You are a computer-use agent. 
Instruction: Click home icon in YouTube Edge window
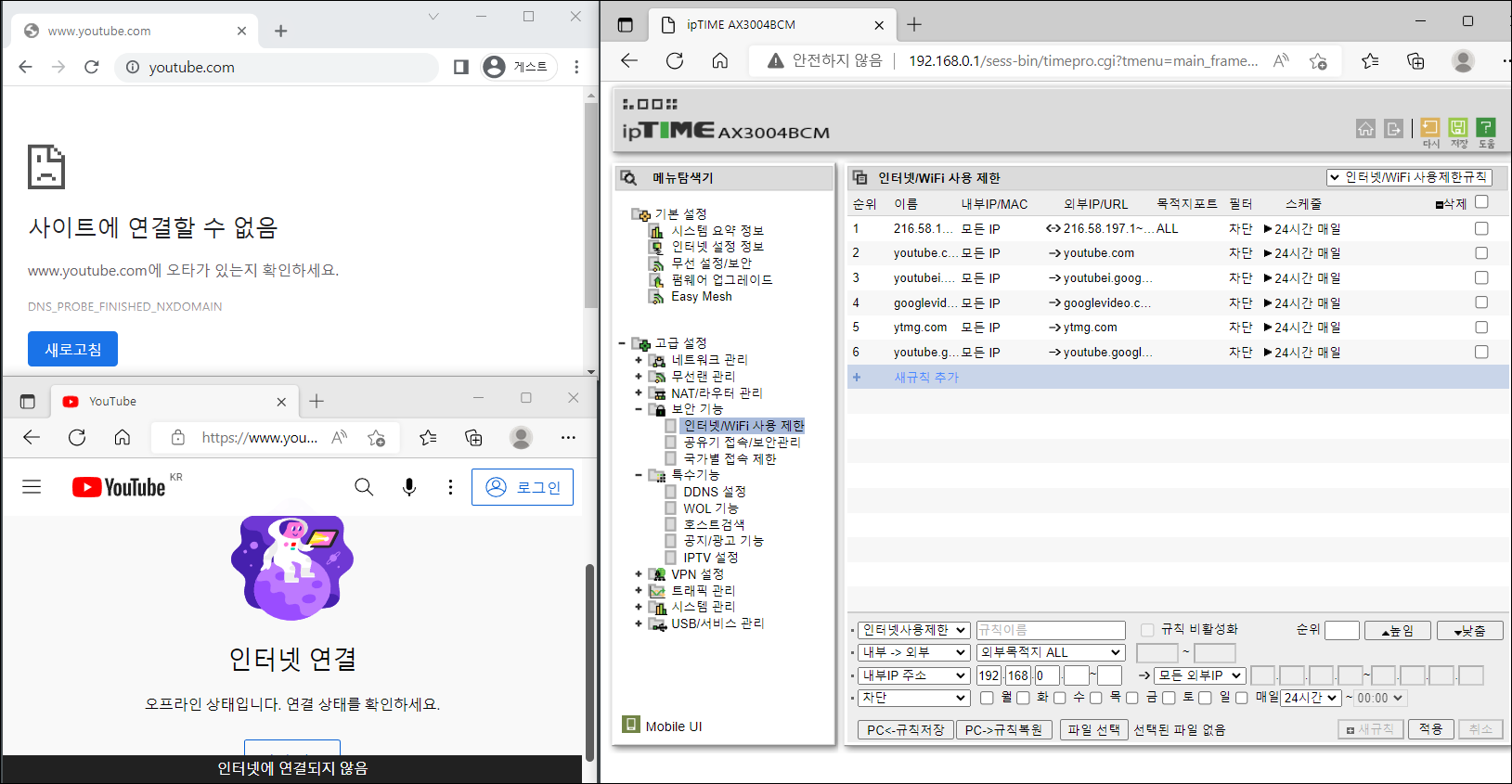[x=123, y=437]
